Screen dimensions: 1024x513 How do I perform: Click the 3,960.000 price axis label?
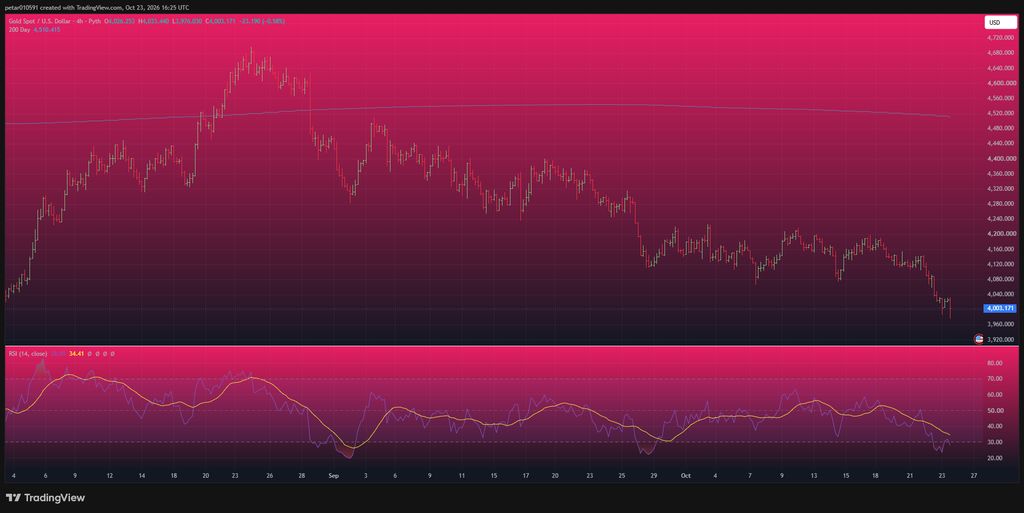(x=1001, y=324)
